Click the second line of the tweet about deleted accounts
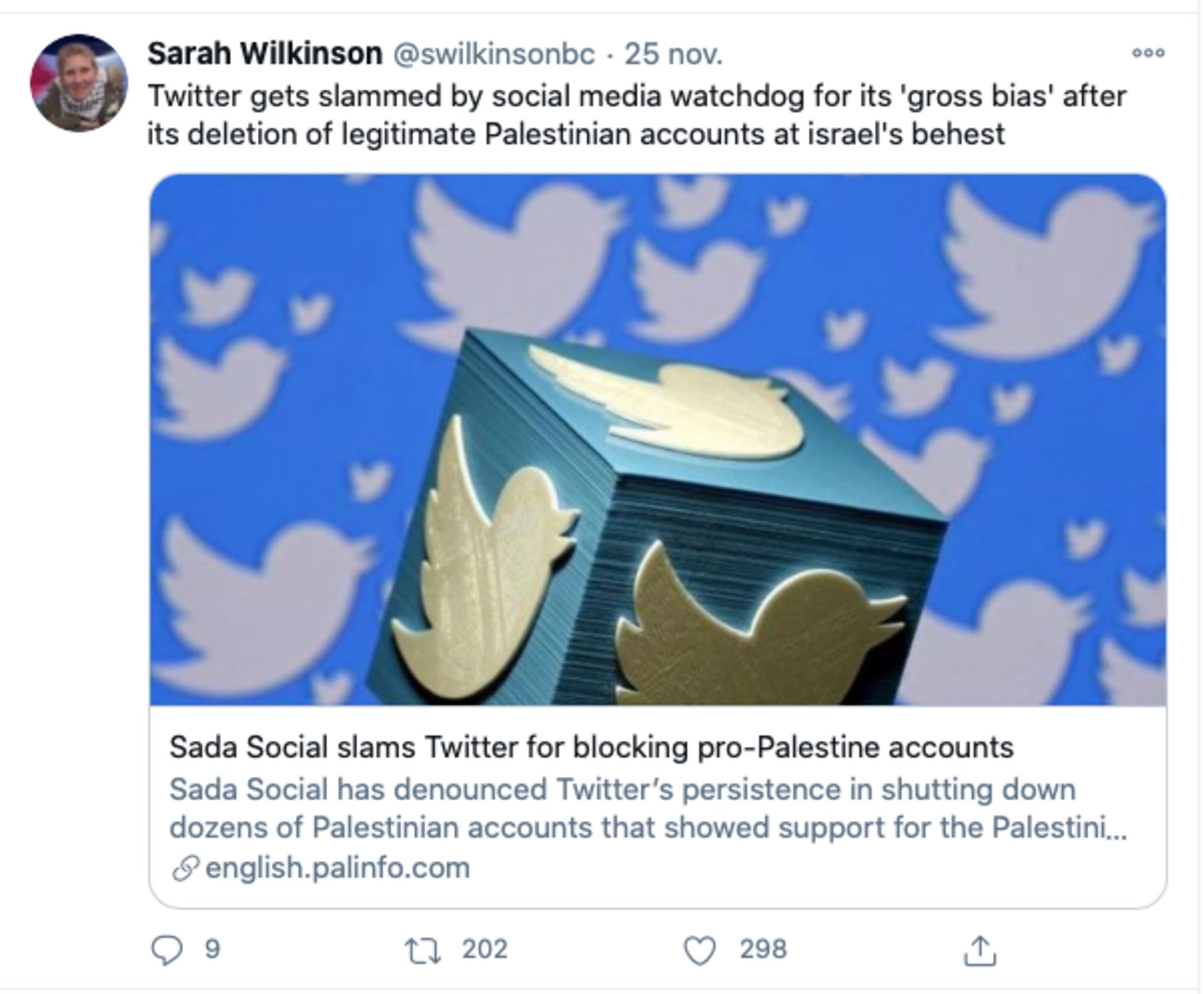The width and height of the screenshot is (1204, 994). pos(575,135)
